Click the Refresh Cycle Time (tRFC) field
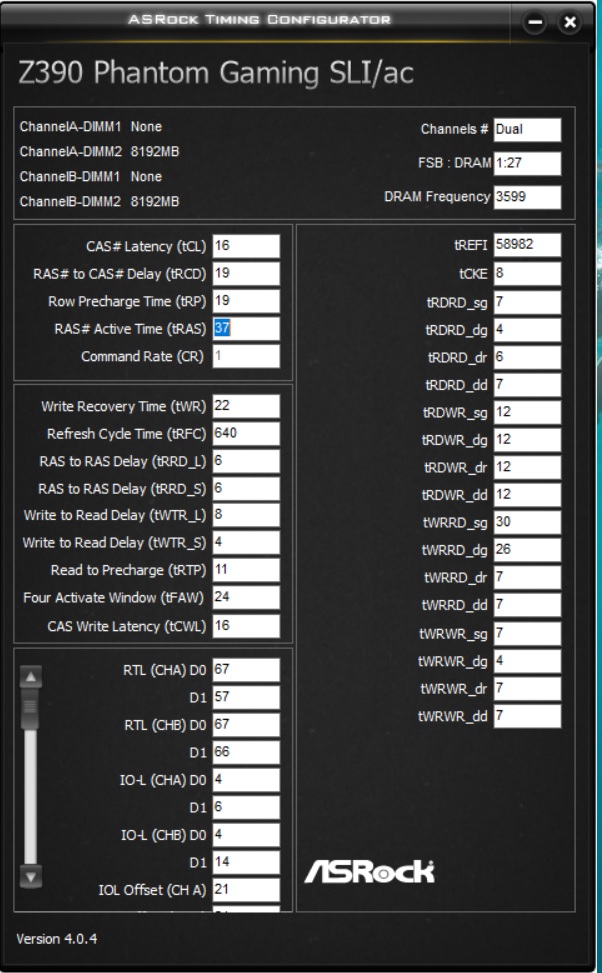602x973 pixels. [x=246, y=433]
